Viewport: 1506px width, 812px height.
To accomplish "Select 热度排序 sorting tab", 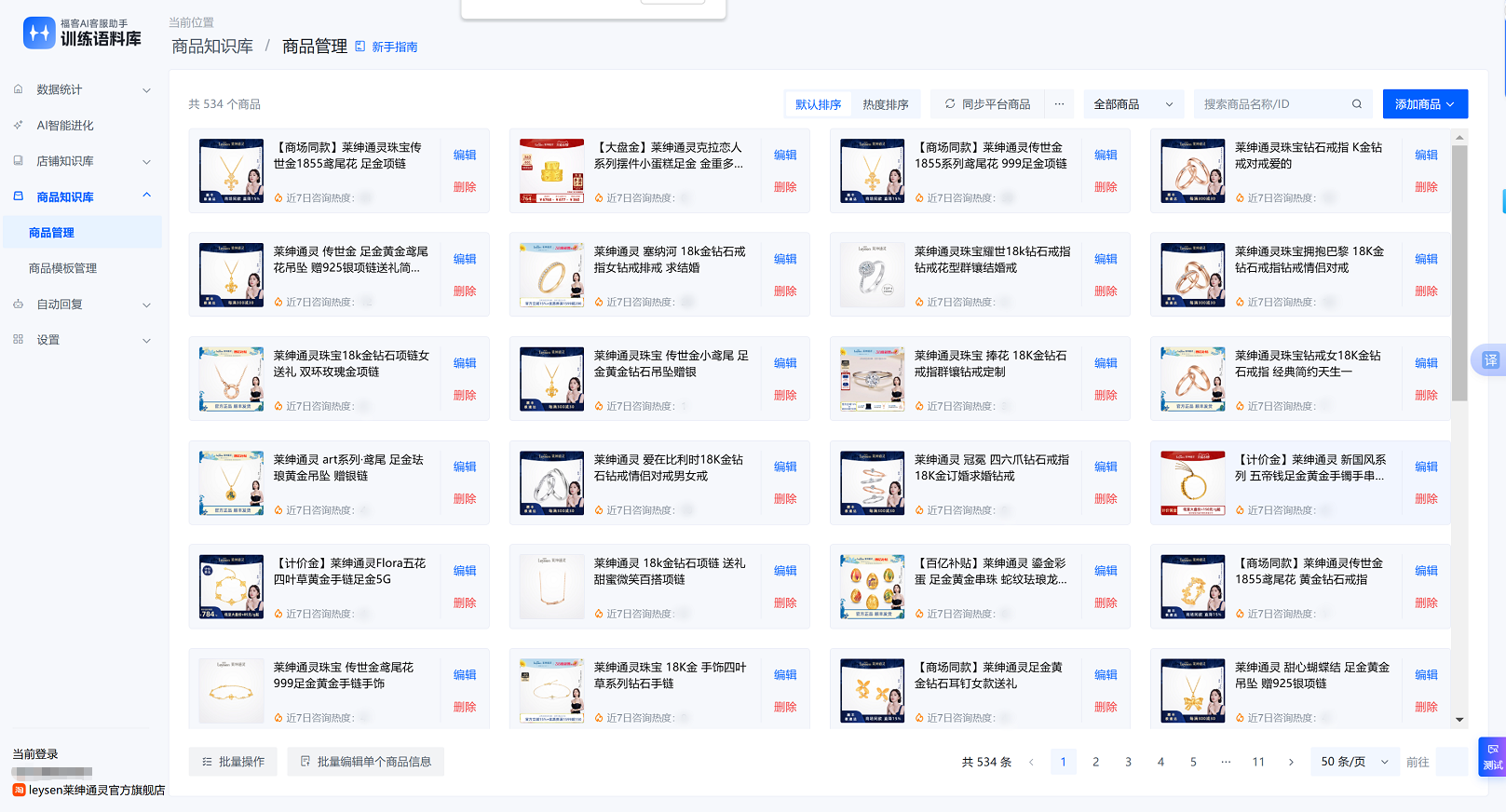I will coord(885,104).
